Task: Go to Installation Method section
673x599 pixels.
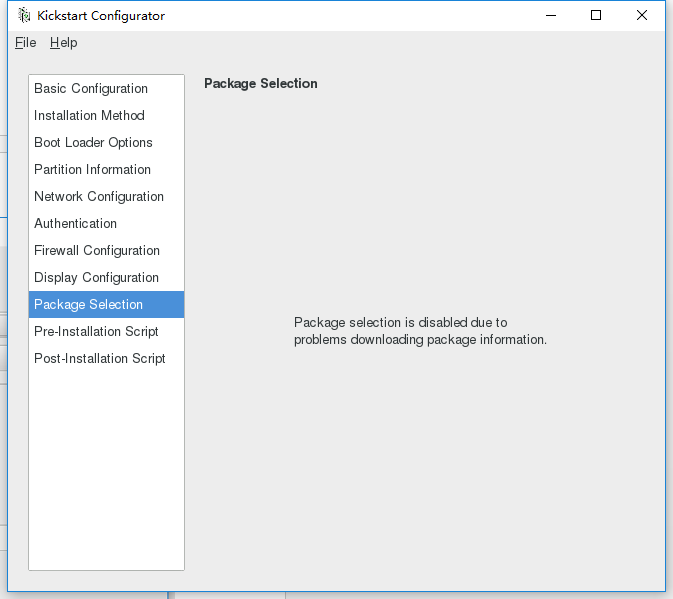Action: pyautogui.click(x=89, y=116)
